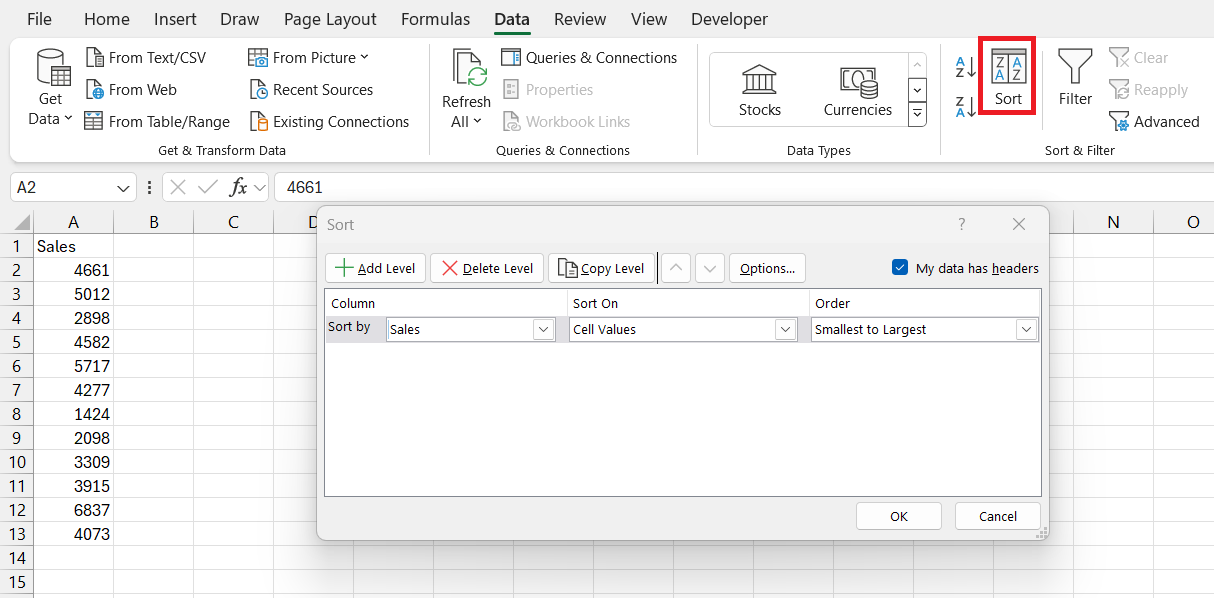Click Workbook Links

tap(566, 122)
